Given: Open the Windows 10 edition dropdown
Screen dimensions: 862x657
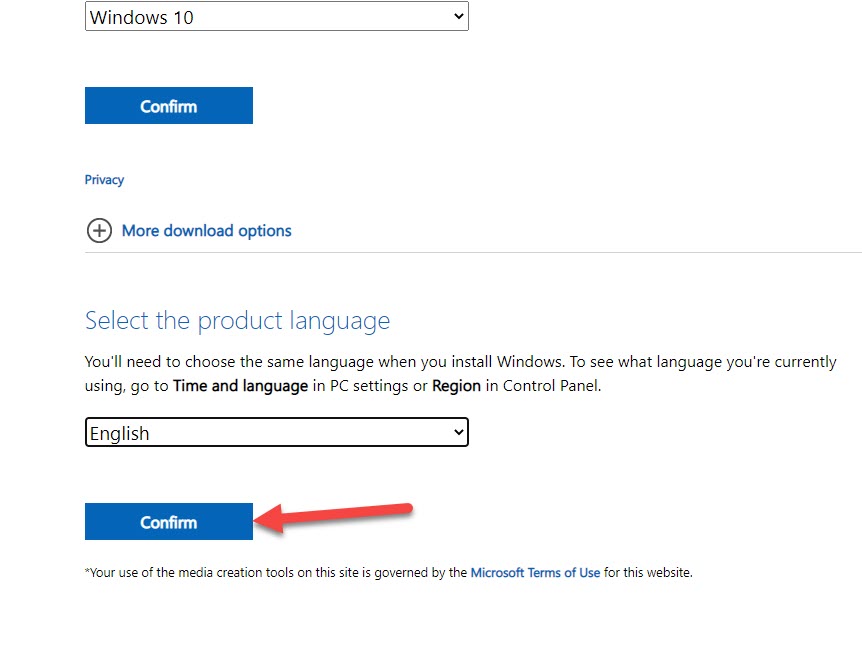Looking at the screenshot, I should [276, 17].
